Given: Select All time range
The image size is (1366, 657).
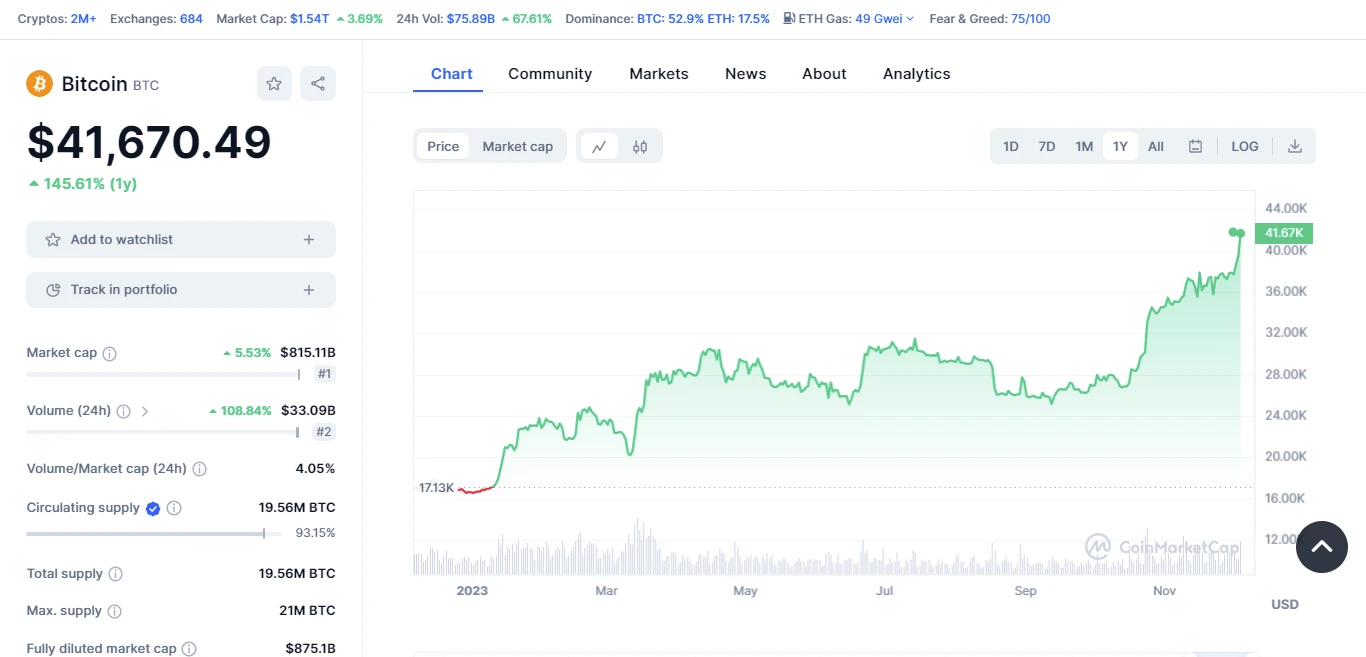Looking at the screenshot, I should pyautogui.click(x=1156, y=146).
